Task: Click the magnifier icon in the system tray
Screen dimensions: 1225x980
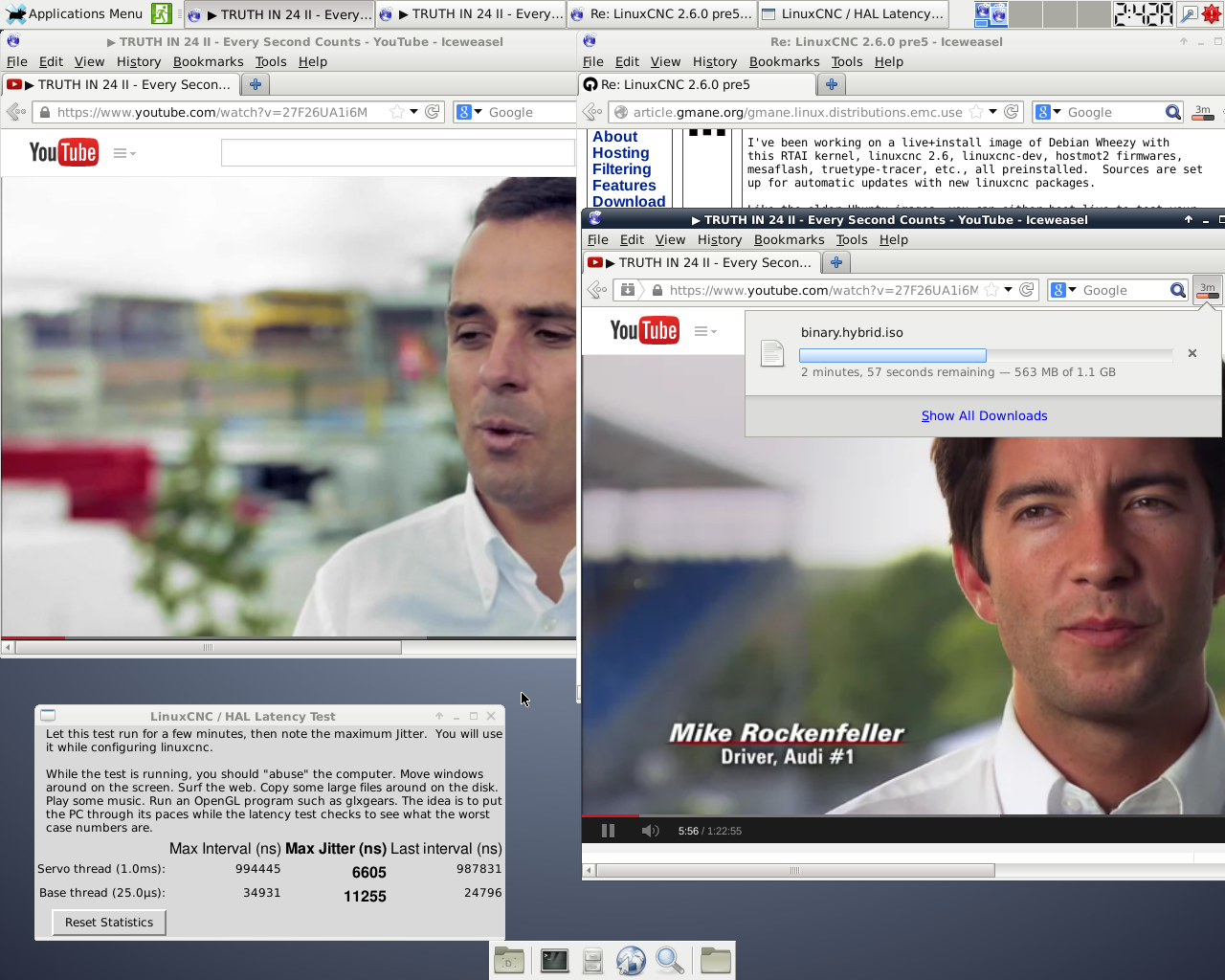Action: 1188,13
